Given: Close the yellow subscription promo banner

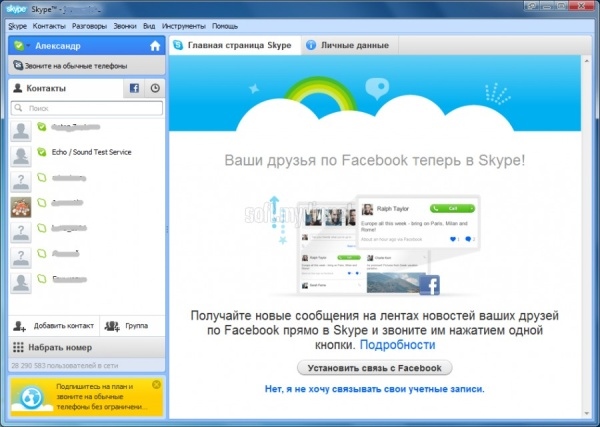Looking at the screenshot, I should 156,384.
